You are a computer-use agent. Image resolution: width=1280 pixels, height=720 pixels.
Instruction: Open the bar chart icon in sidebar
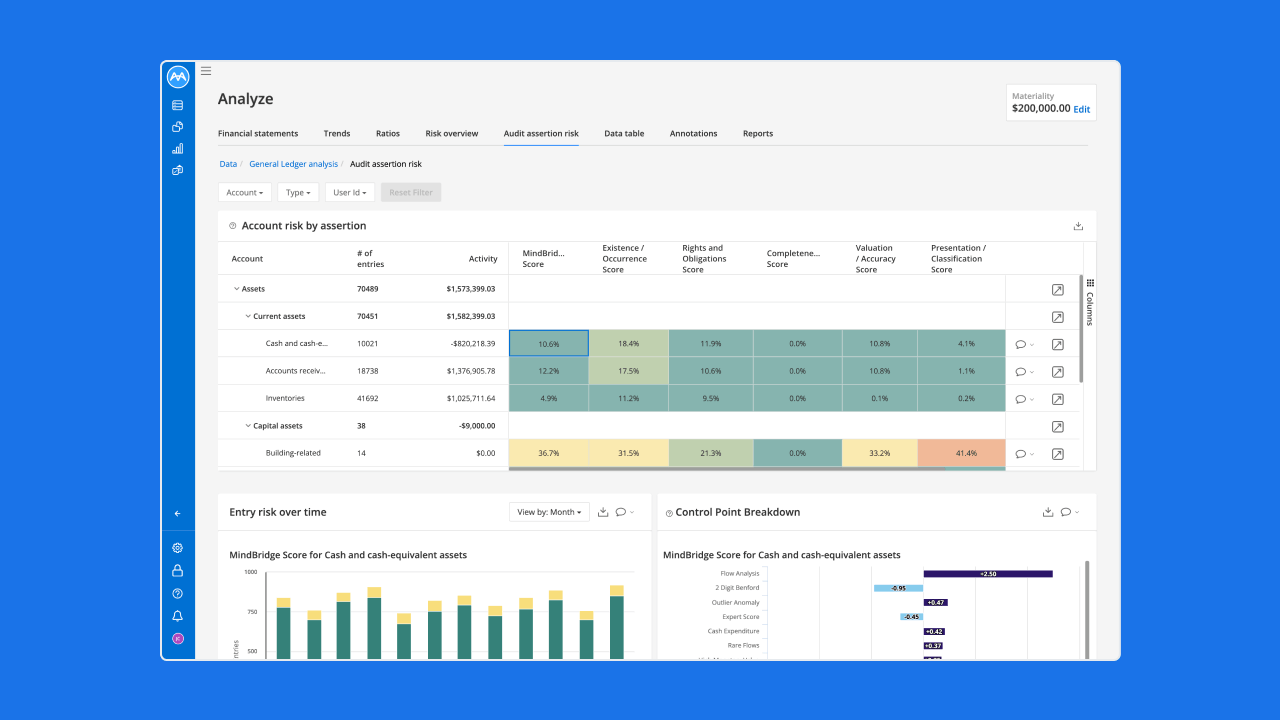point(178,149)
